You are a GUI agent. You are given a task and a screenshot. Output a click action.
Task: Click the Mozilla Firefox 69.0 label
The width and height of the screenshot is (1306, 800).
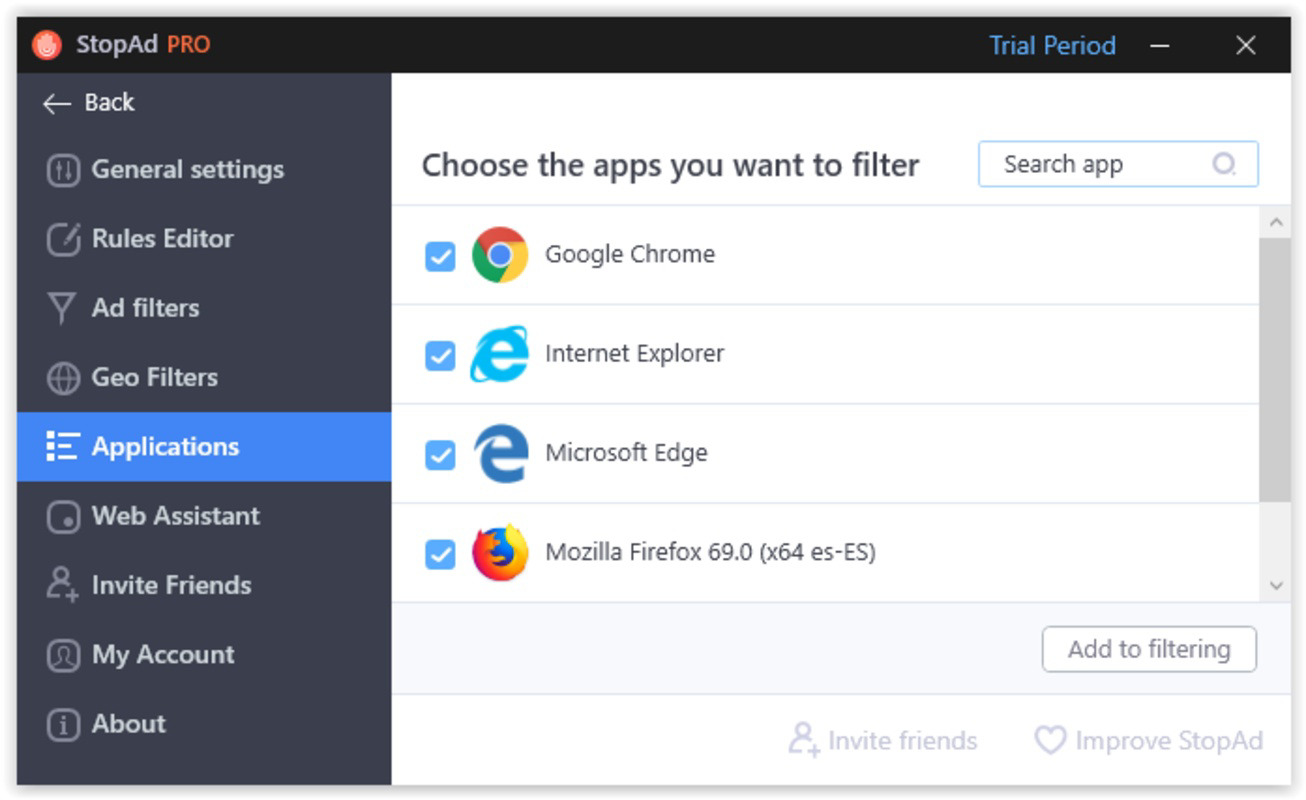710,552
